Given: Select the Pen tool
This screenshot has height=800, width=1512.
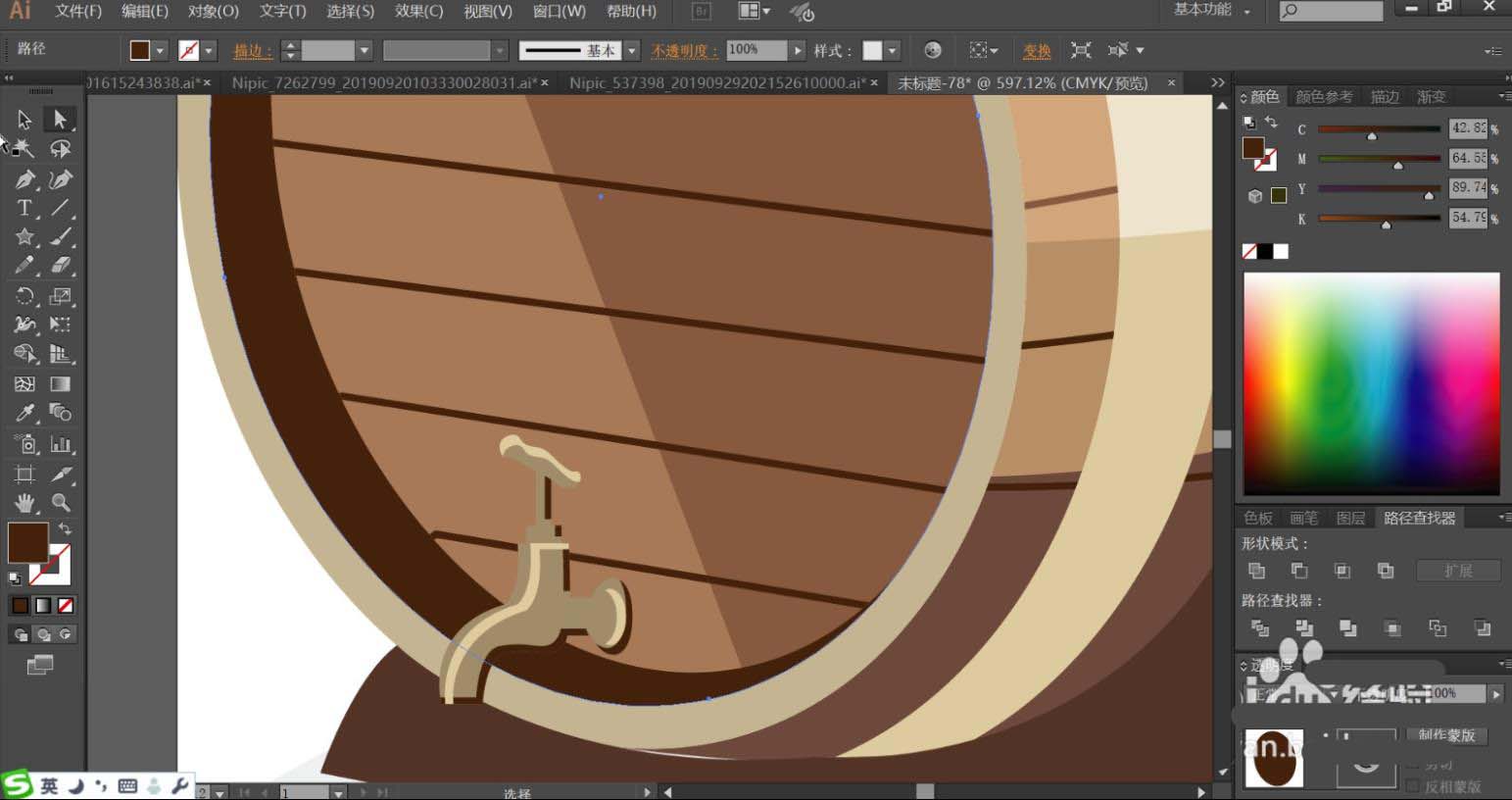Looking at the screenshot, I should [x=24, y=179].
